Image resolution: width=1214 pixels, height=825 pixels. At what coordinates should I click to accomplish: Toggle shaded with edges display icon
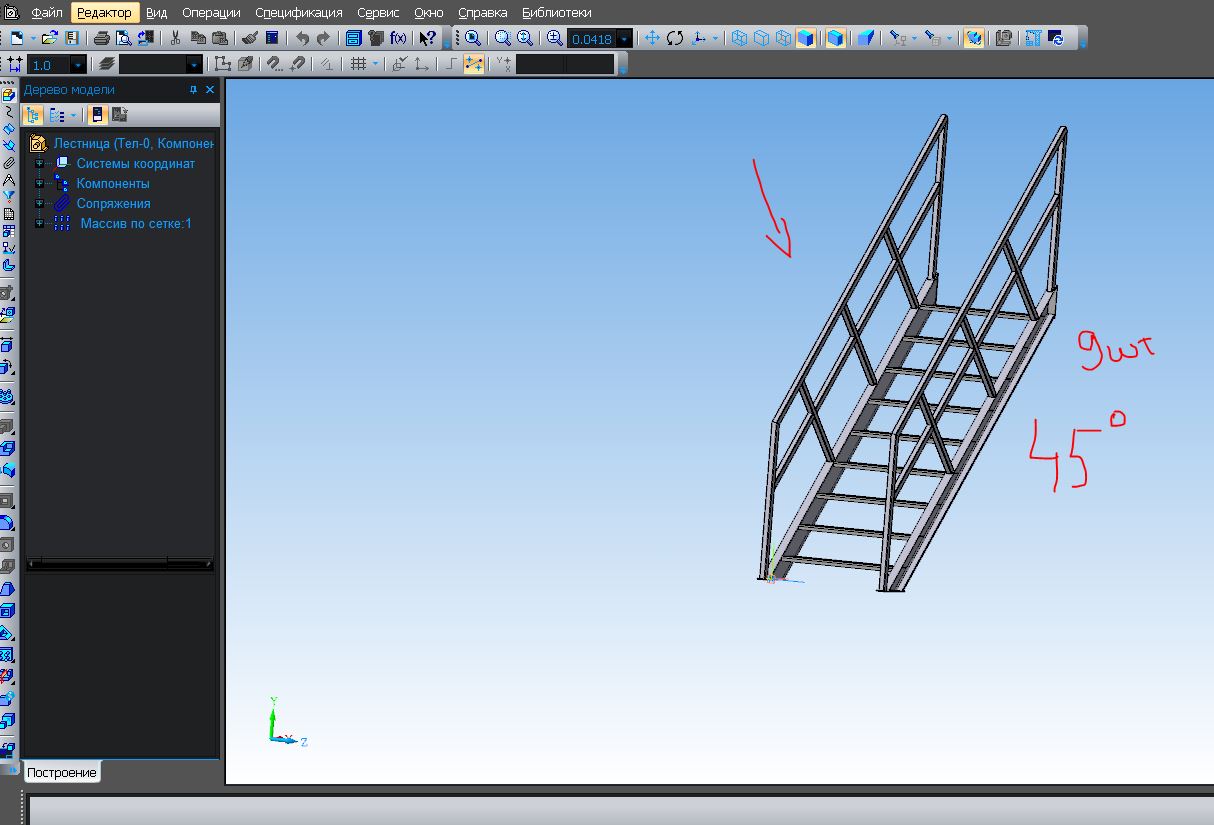pyautogui.click(x=835, y=38)
